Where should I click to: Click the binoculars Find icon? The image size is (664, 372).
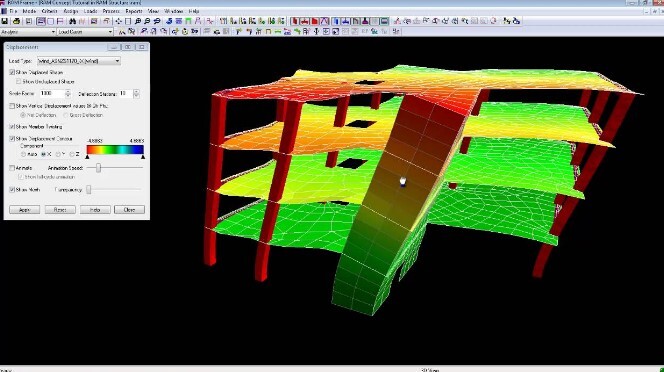72,21
